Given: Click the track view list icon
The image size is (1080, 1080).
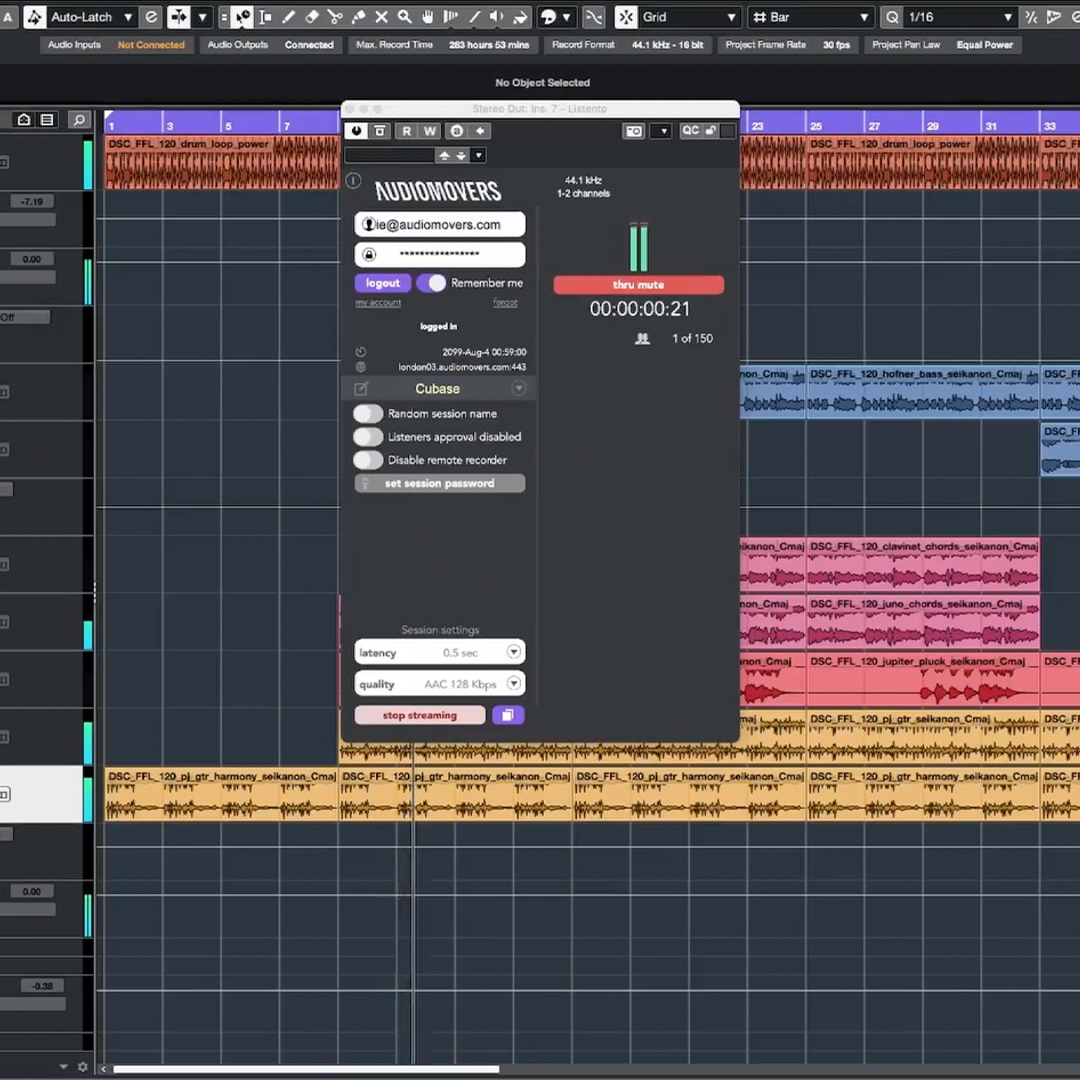Looking at the screenshot, I should (x=47, y=120).
